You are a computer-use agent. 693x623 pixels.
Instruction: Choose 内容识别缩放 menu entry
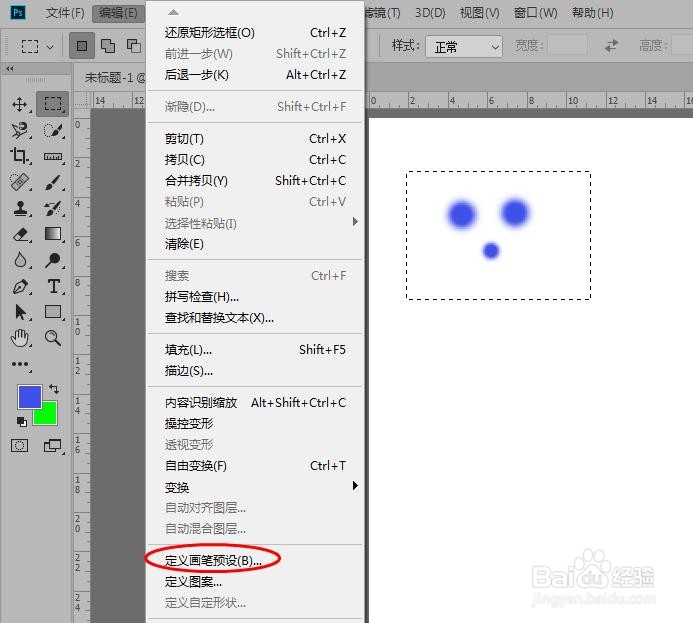[255, 403]
